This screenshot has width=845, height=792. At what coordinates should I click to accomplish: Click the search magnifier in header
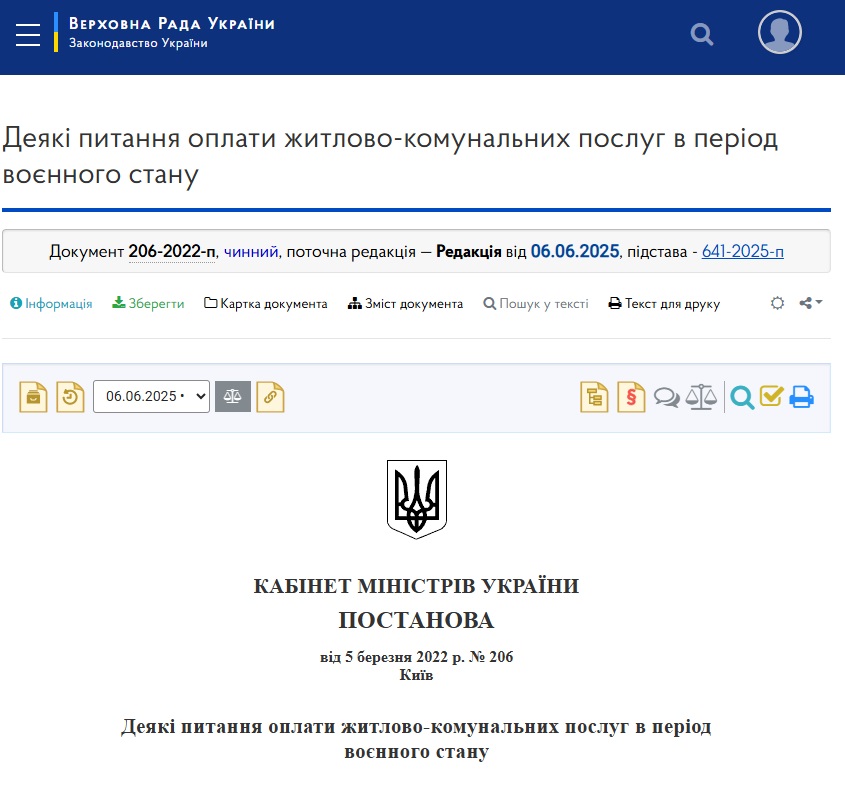click(702, 35)
